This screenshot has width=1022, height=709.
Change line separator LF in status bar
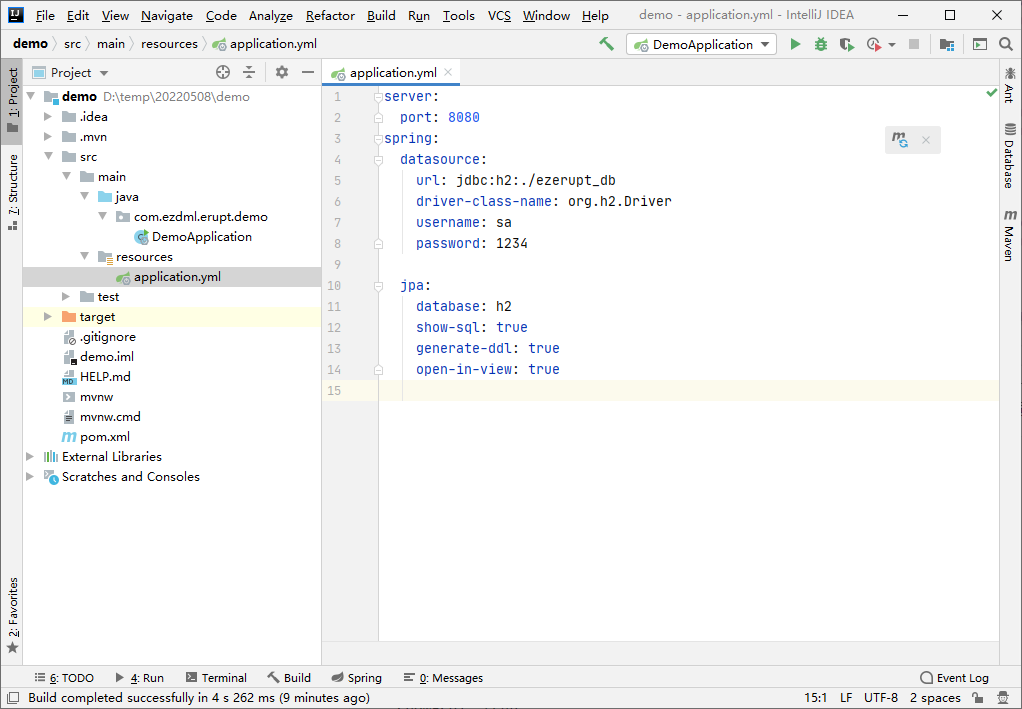click(x=846, y=698)
